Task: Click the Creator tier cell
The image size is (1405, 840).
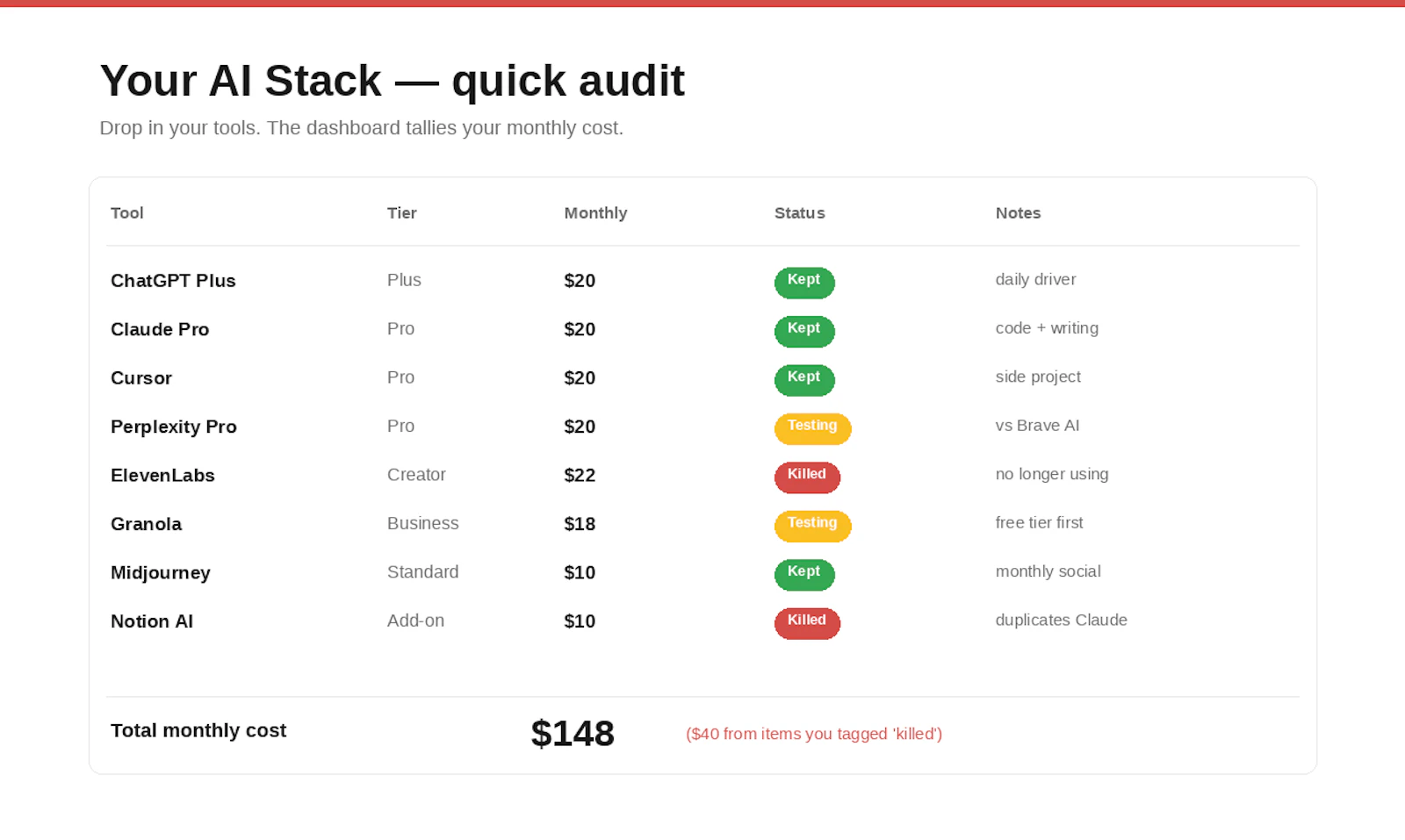Action: click(x=416, y=475)
